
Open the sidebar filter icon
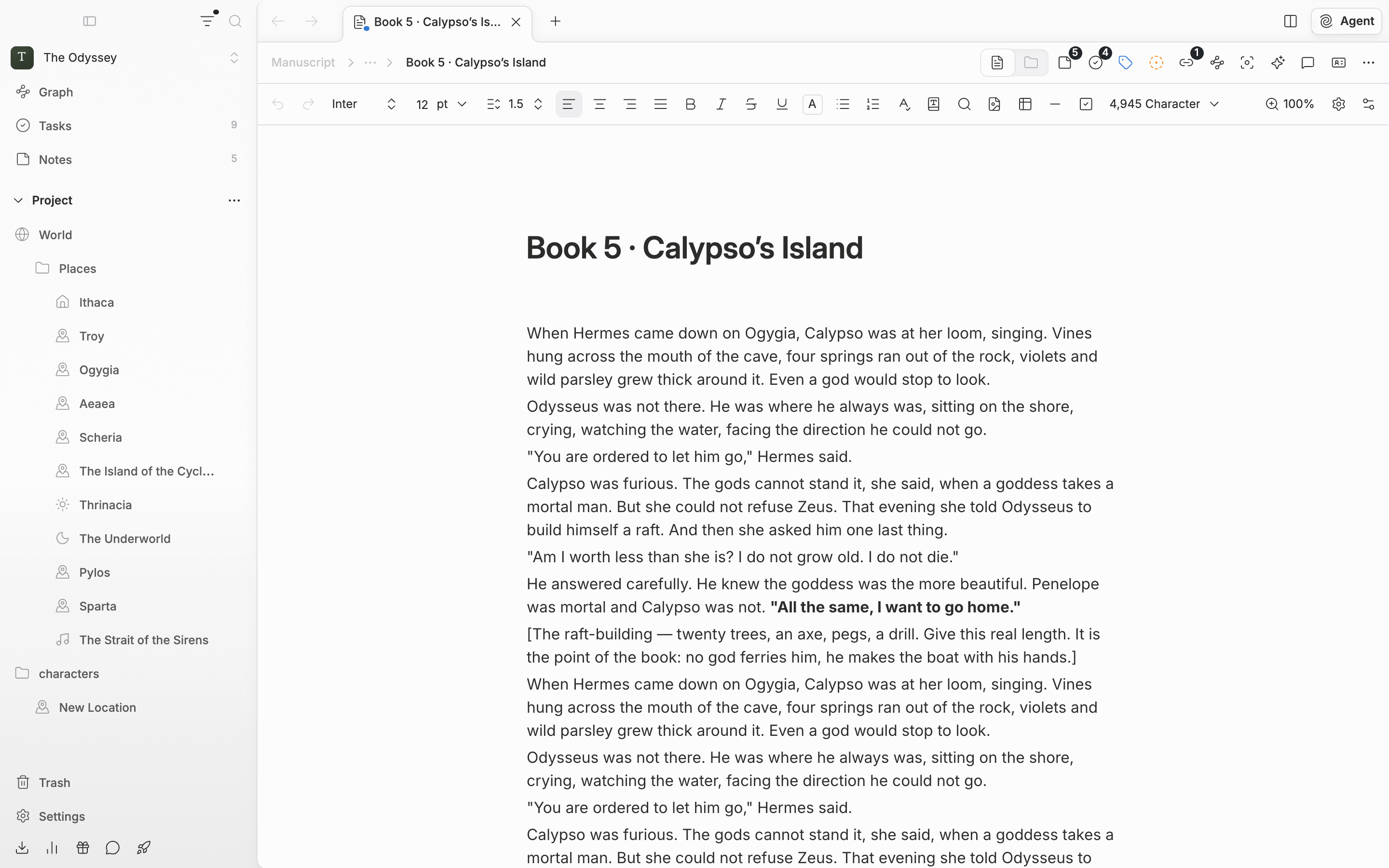(x=207, y=21)
